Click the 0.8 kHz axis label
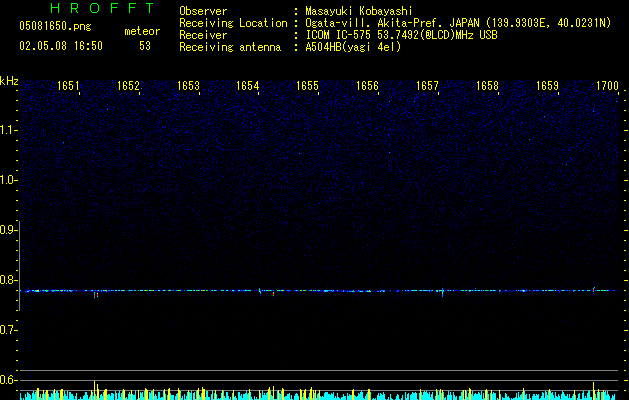 pyautogui.click(x=8, y=280)
